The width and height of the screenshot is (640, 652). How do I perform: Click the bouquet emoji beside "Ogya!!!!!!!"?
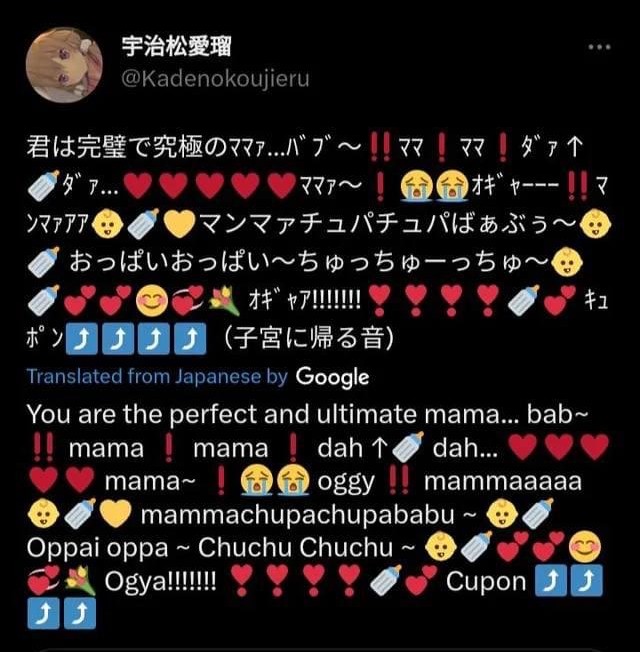pyautogui.click(x=80, y=580)
